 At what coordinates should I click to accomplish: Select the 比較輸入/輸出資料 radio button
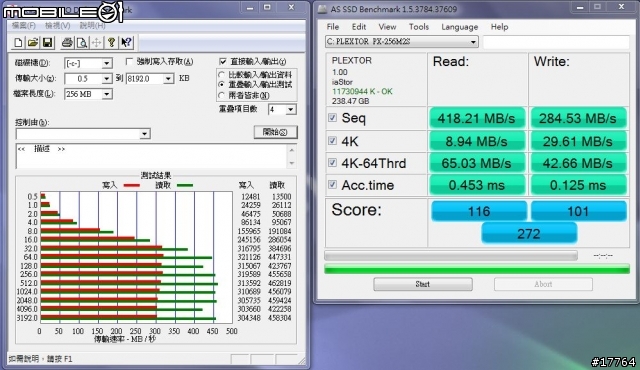pos(221,75)
